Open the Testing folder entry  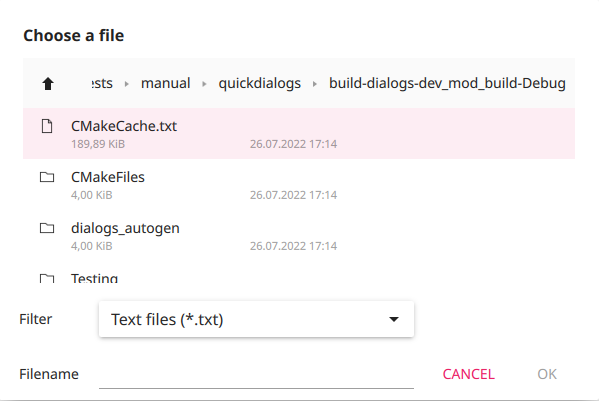(299, 273)
